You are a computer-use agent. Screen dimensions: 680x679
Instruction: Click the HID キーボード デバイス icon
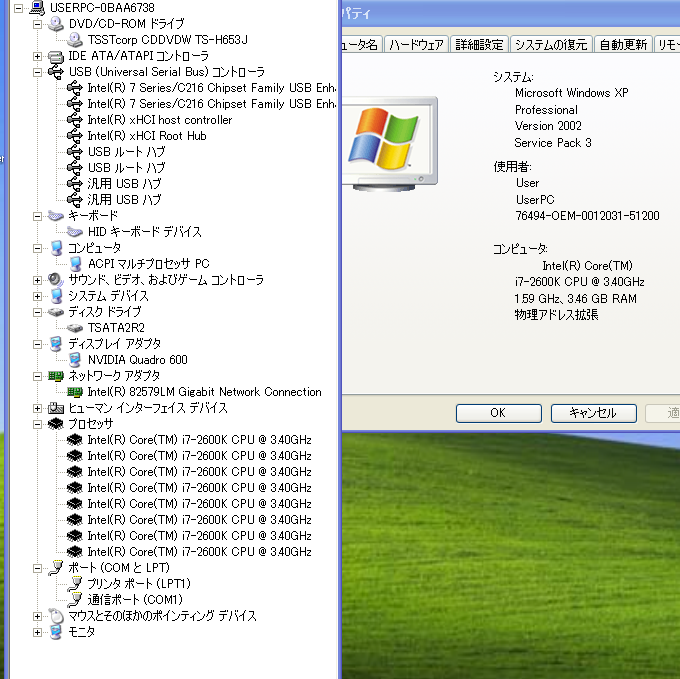click(75, 232)
